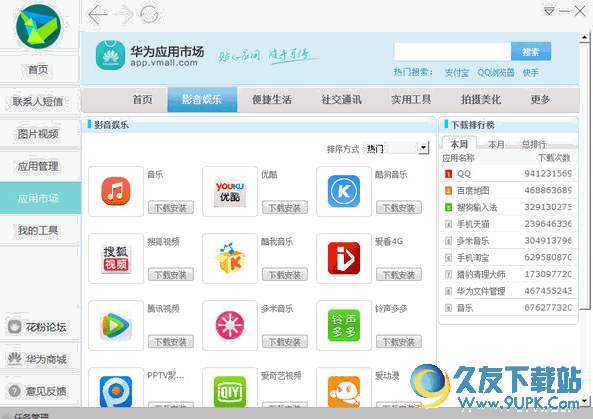Open the 铃声多多 app icon
The width and height of the screenshot is (593, 419).
click(x=344, y=326)
